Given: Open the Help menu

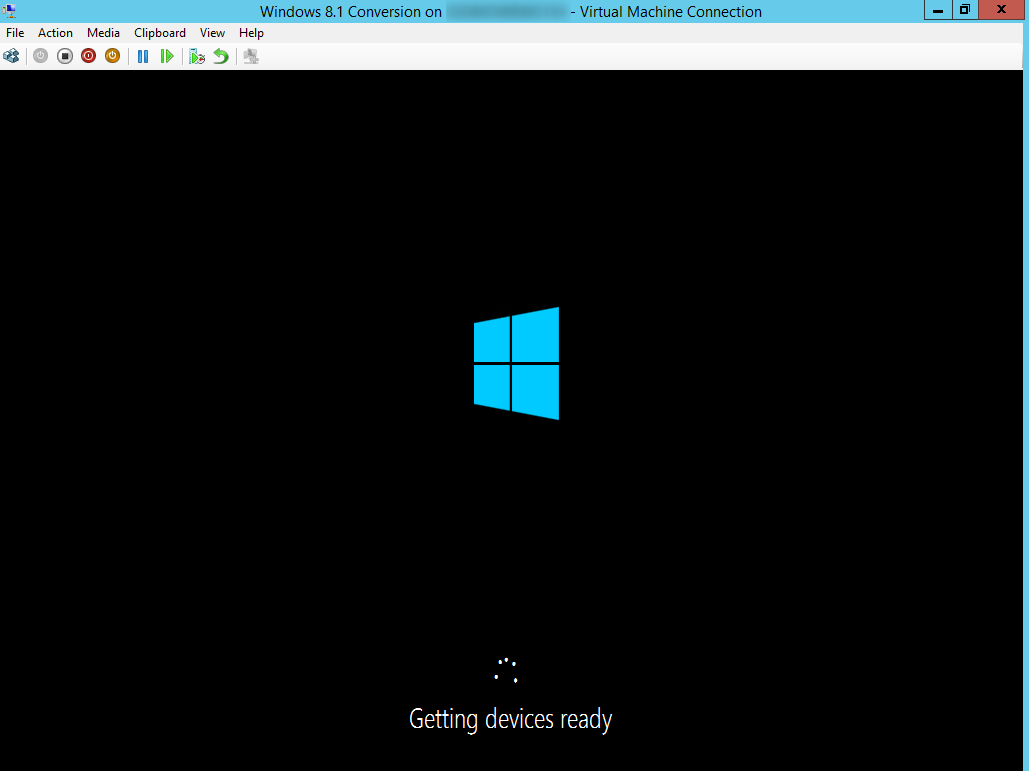Looking at the screenshot, I should point(251,33).
